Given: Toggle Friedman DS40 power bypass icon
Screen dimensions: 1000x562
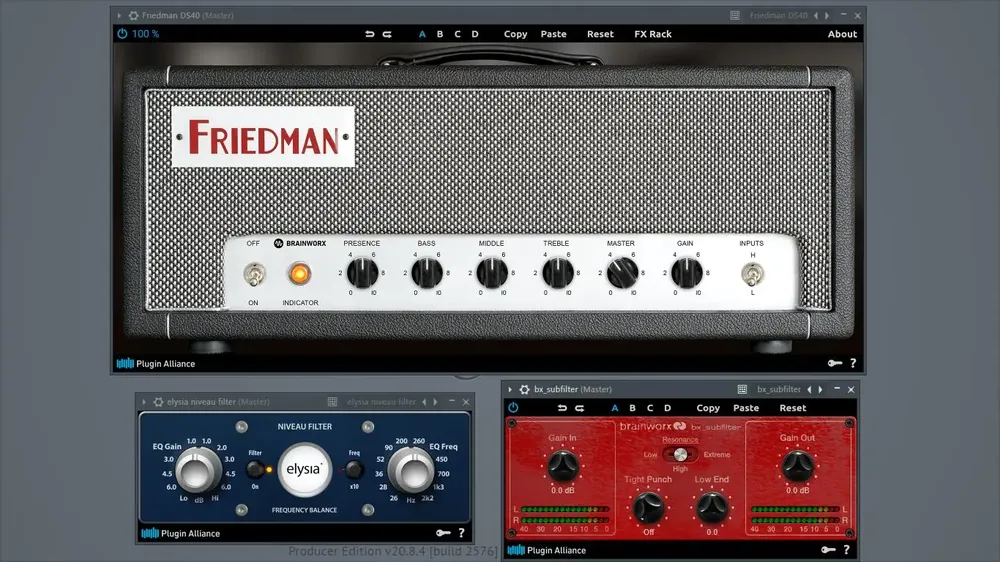Looking at the screenshot, I should click(122, 34).
